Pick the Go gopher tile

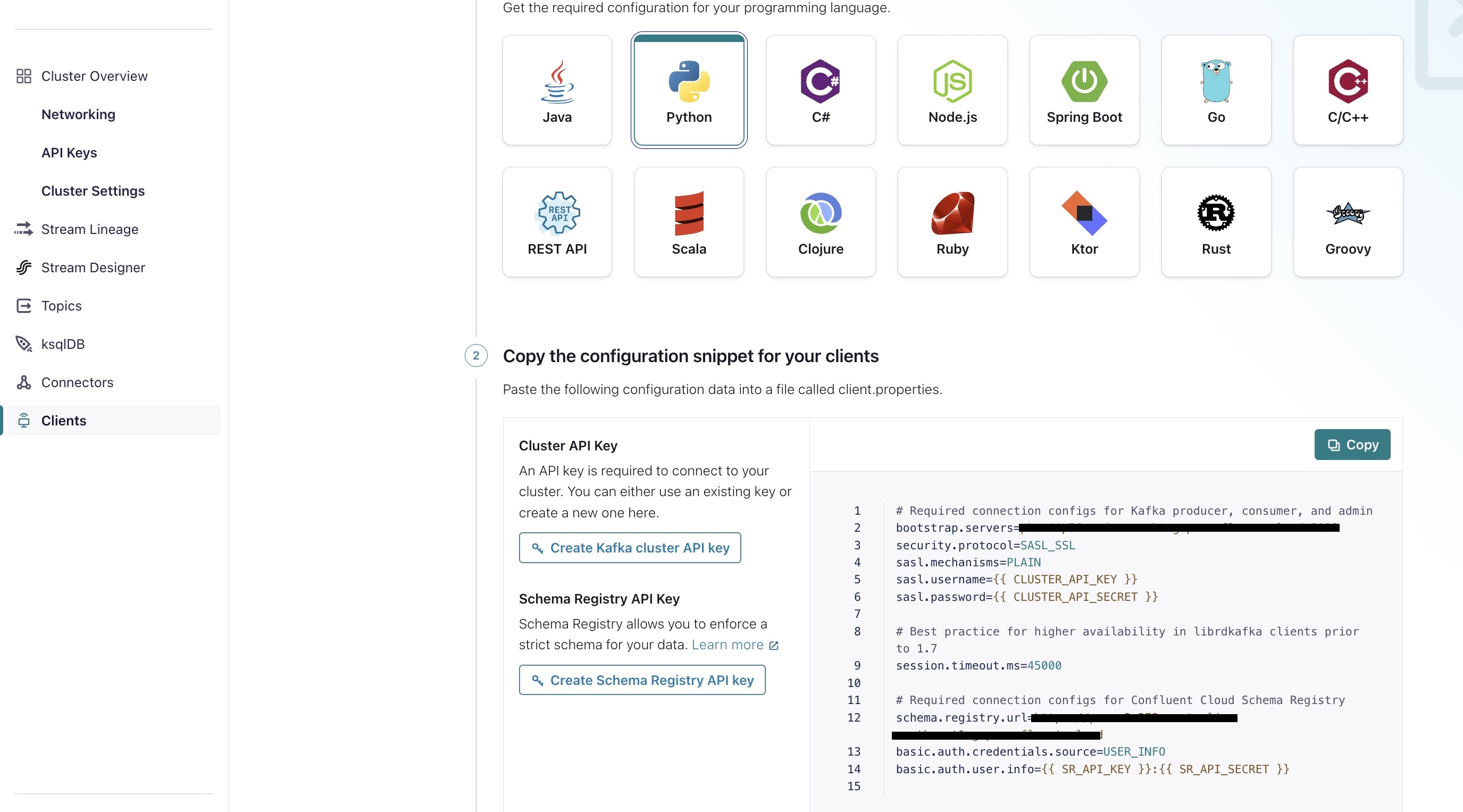(1215, 91)
